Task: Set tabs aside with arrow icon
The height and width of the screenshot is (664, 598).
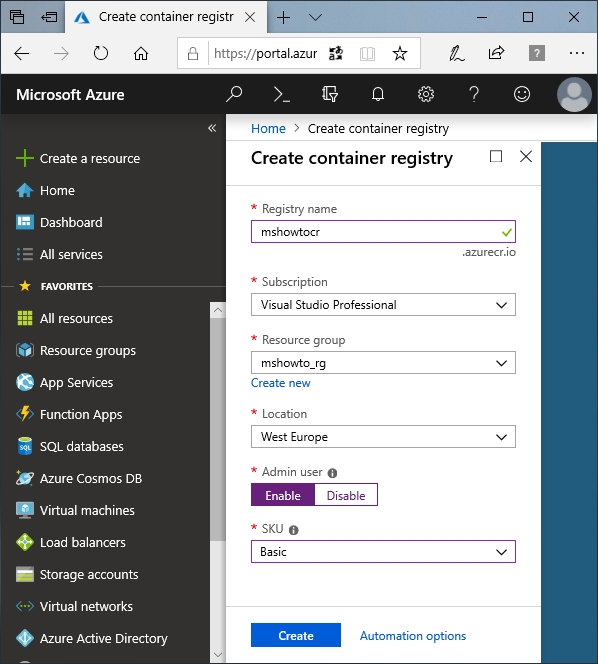Action: coord(49,17)
